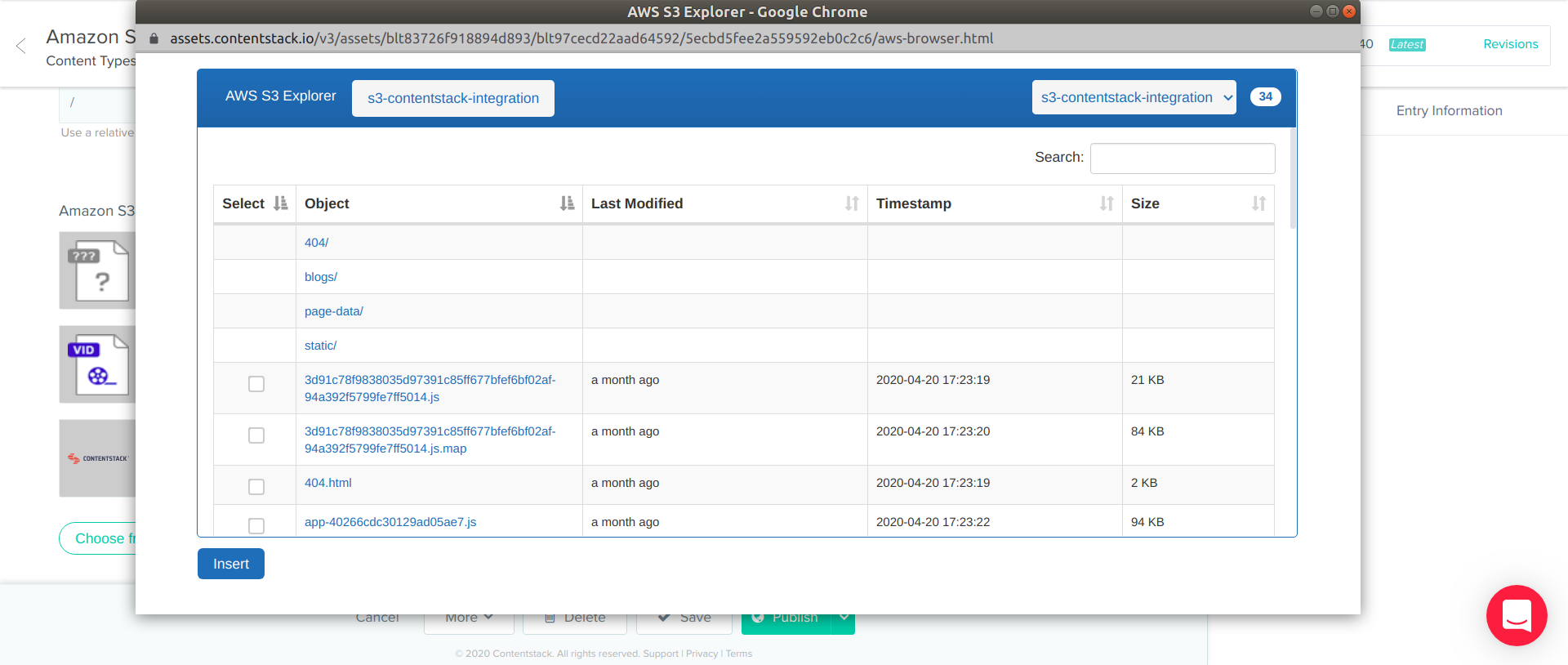Click the popup address bar URL
The image size is (1568, 665).
tap(581, 38)
